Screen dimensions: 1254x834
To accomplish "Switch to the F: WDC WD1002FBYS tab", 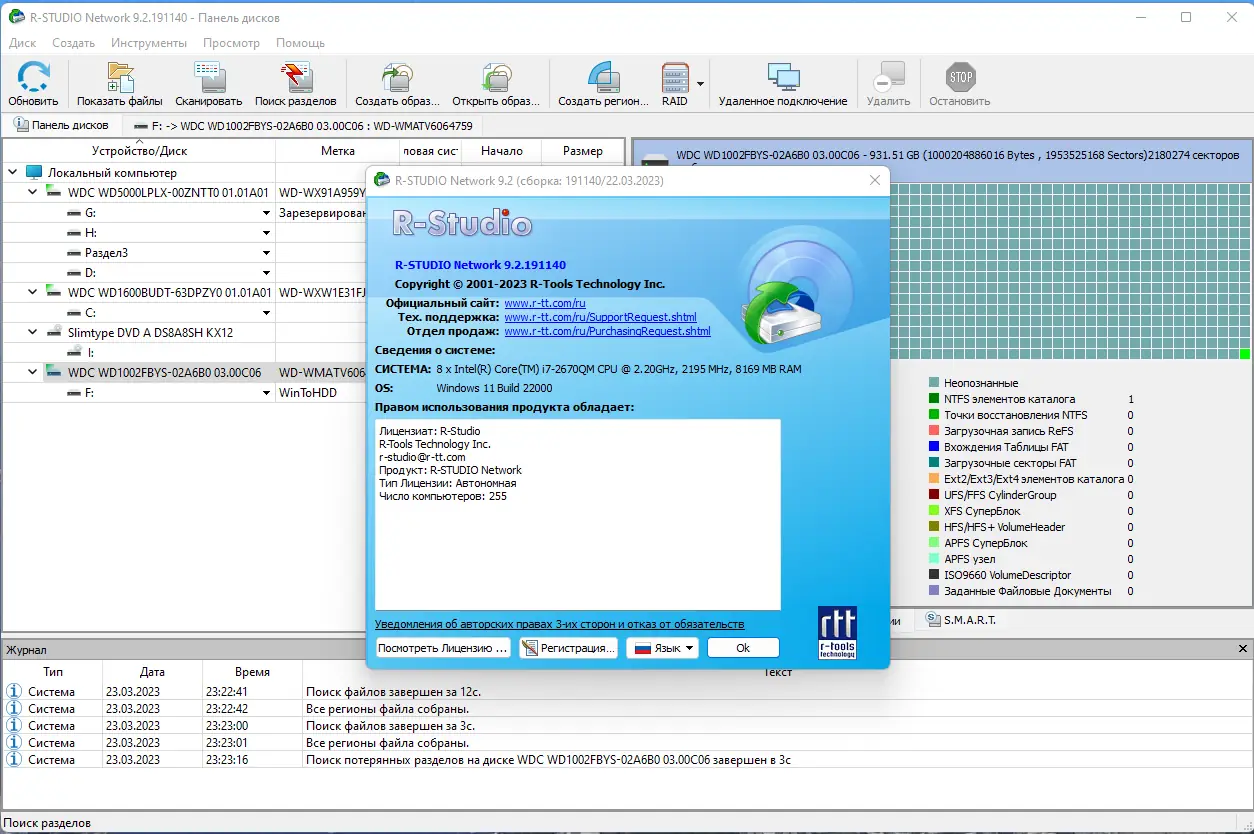I will pyautogui.click(x=304, y=126).
